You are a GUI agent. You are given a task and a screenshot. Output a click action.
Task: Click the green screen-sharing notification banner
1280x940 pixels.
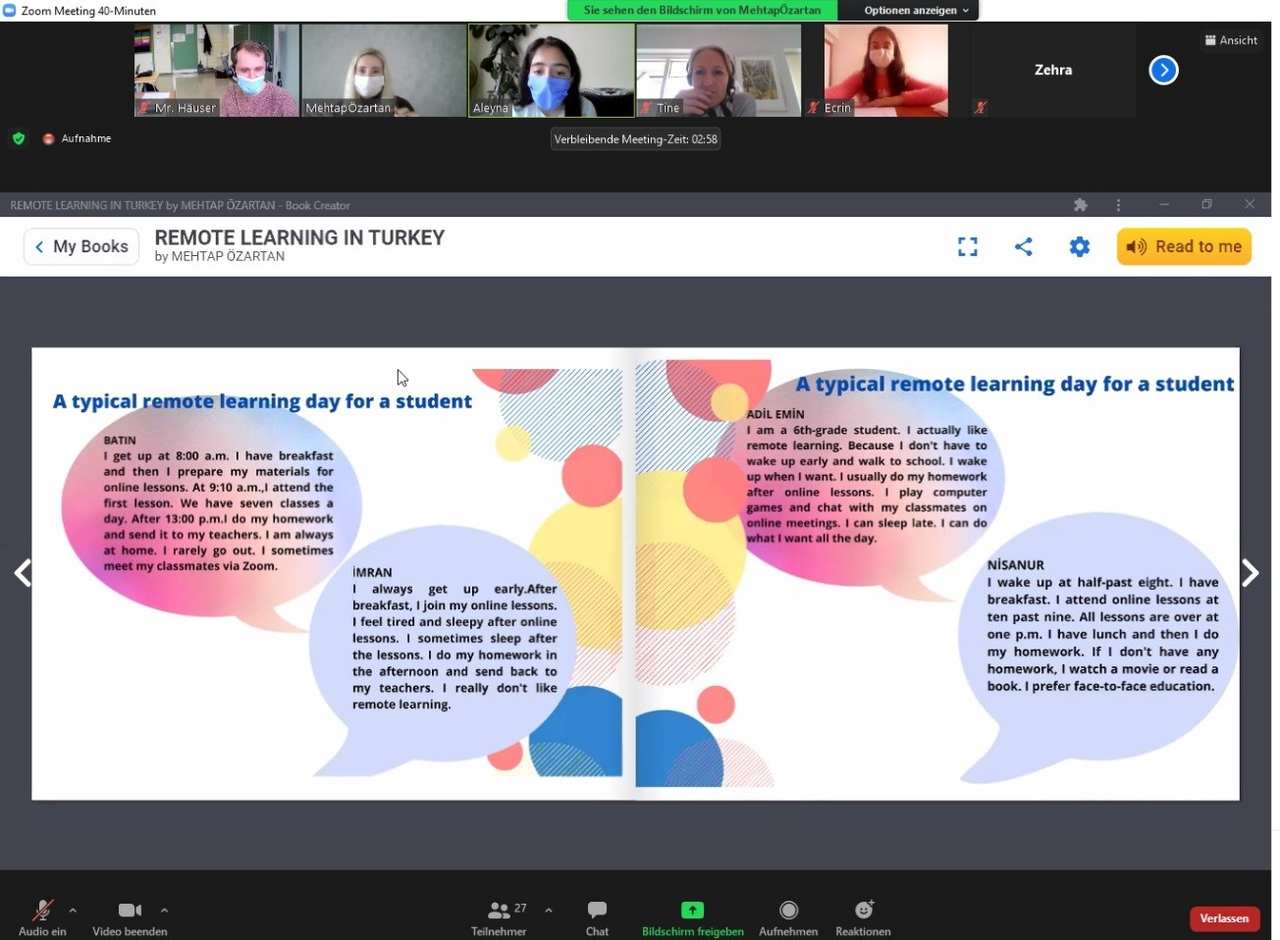pyautogui.click(x=703, y=10)
